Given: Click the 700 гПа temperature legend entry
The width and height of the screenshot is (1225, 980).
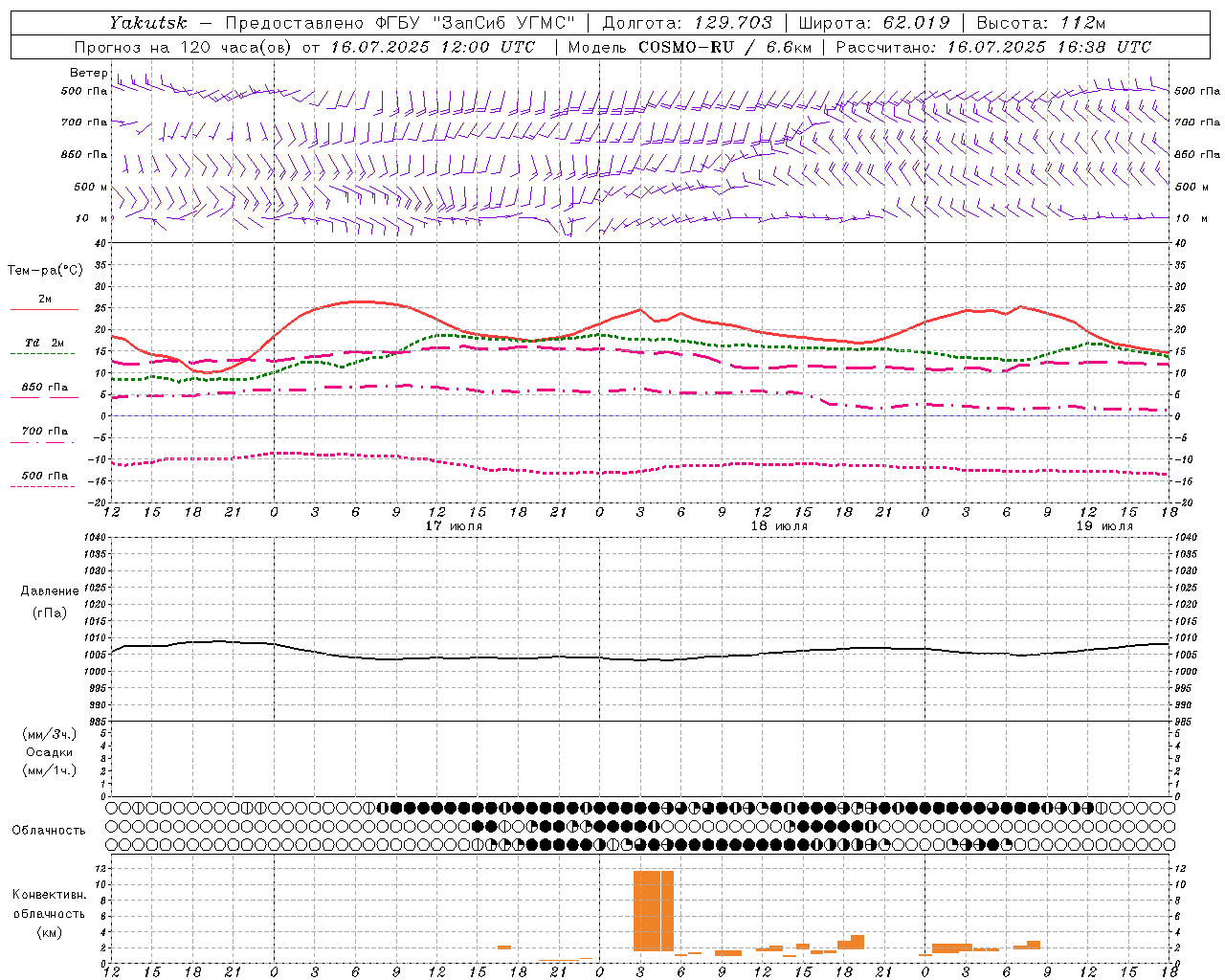Looking at the screenshot, I should [x=45, y=432].
